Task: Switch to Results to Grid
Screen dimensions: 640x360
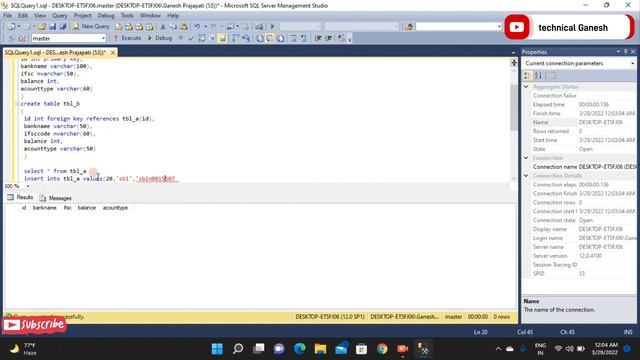Action: pos(270,38)
